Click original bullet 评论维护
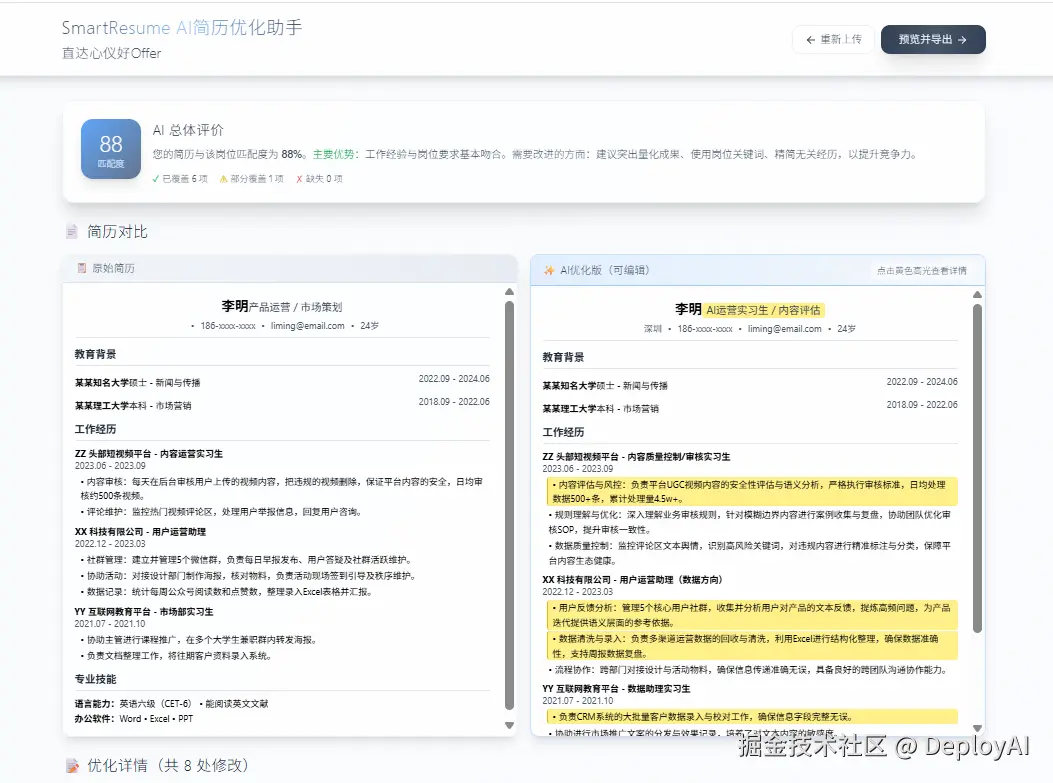1053x783 pixels. [x=223, y=512]
